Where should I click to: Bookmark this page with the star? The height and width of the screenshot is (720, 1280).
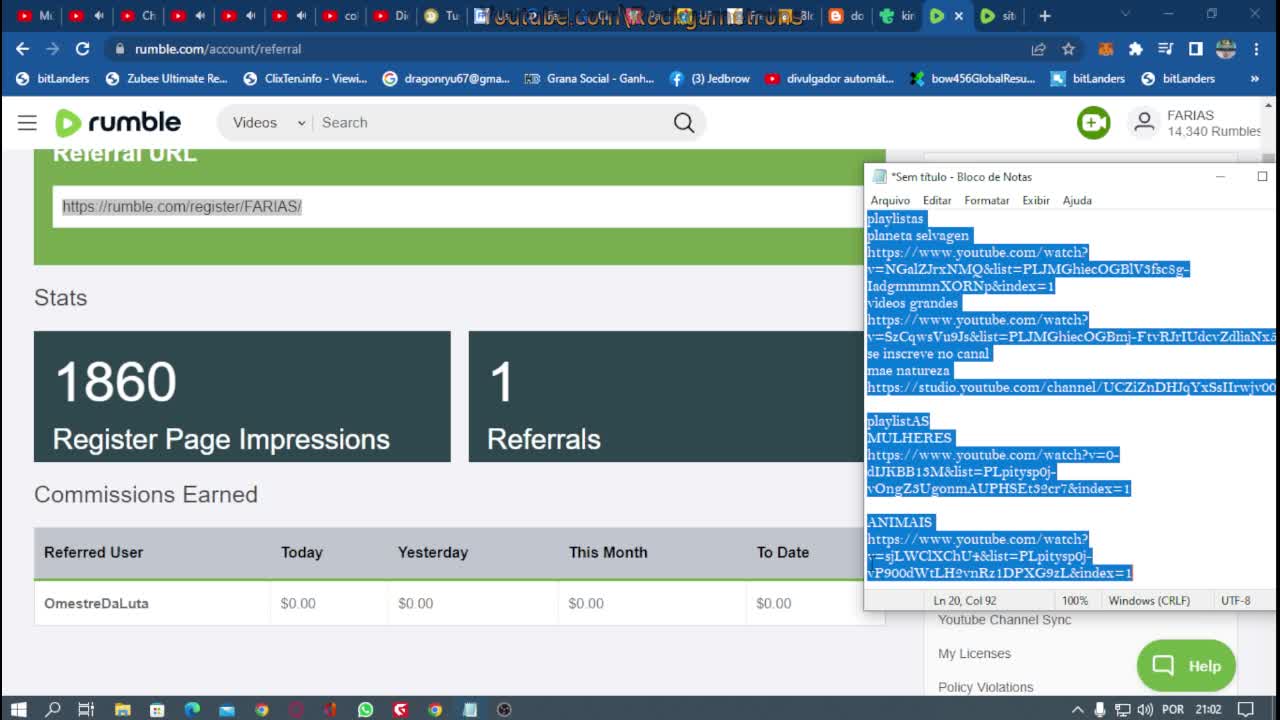click(x=1068, y=48)
